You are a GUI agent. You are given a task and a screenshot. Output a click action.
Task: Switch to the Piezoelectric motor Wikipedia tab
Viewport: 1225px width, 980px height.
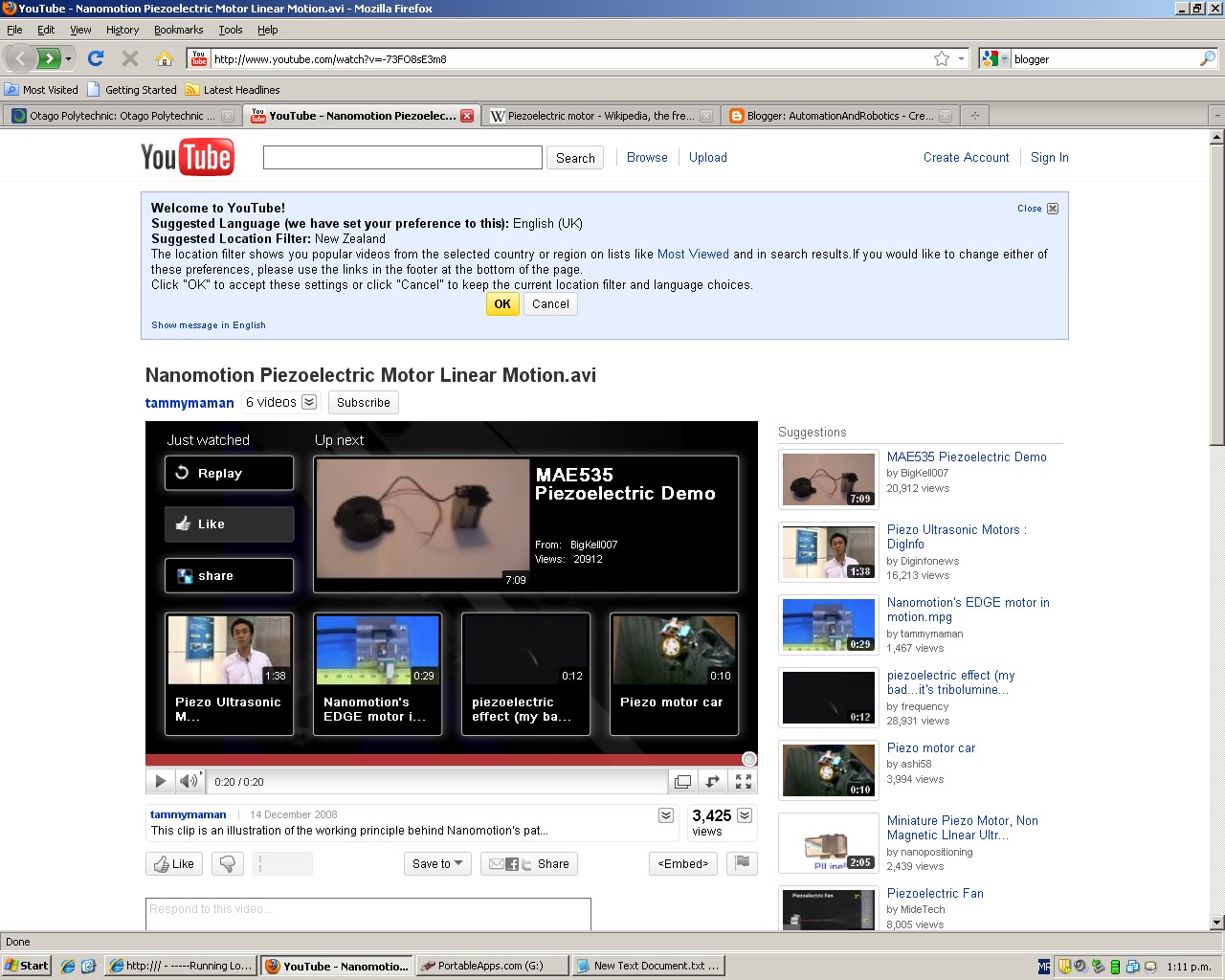pyautogui.click(x=600, y=116)
